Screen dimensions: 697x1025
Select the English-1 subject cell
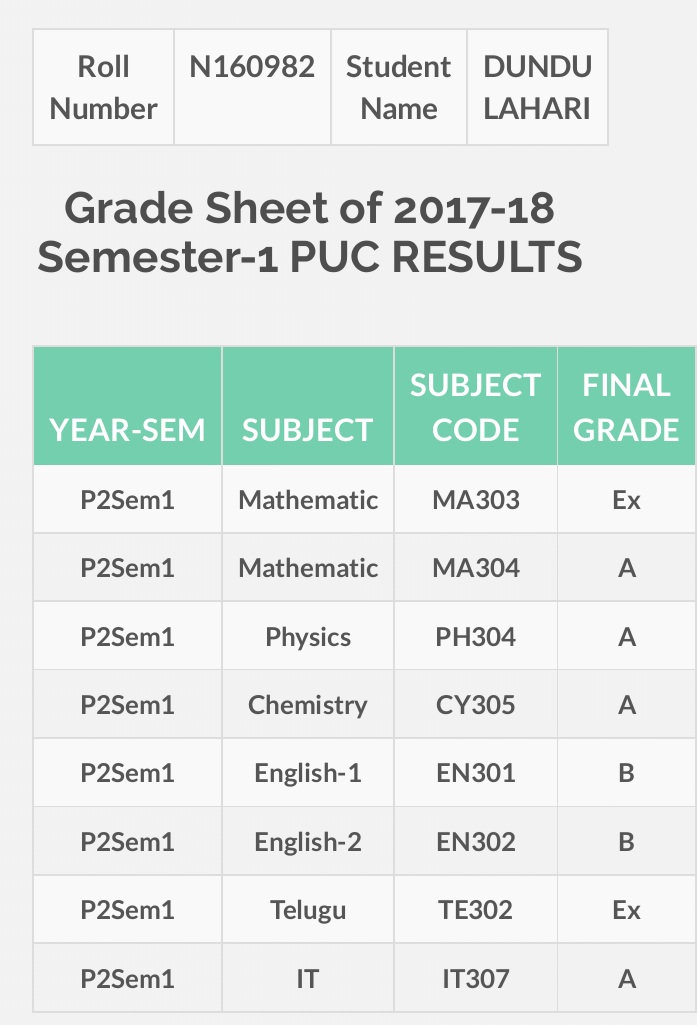click(308, 773)
